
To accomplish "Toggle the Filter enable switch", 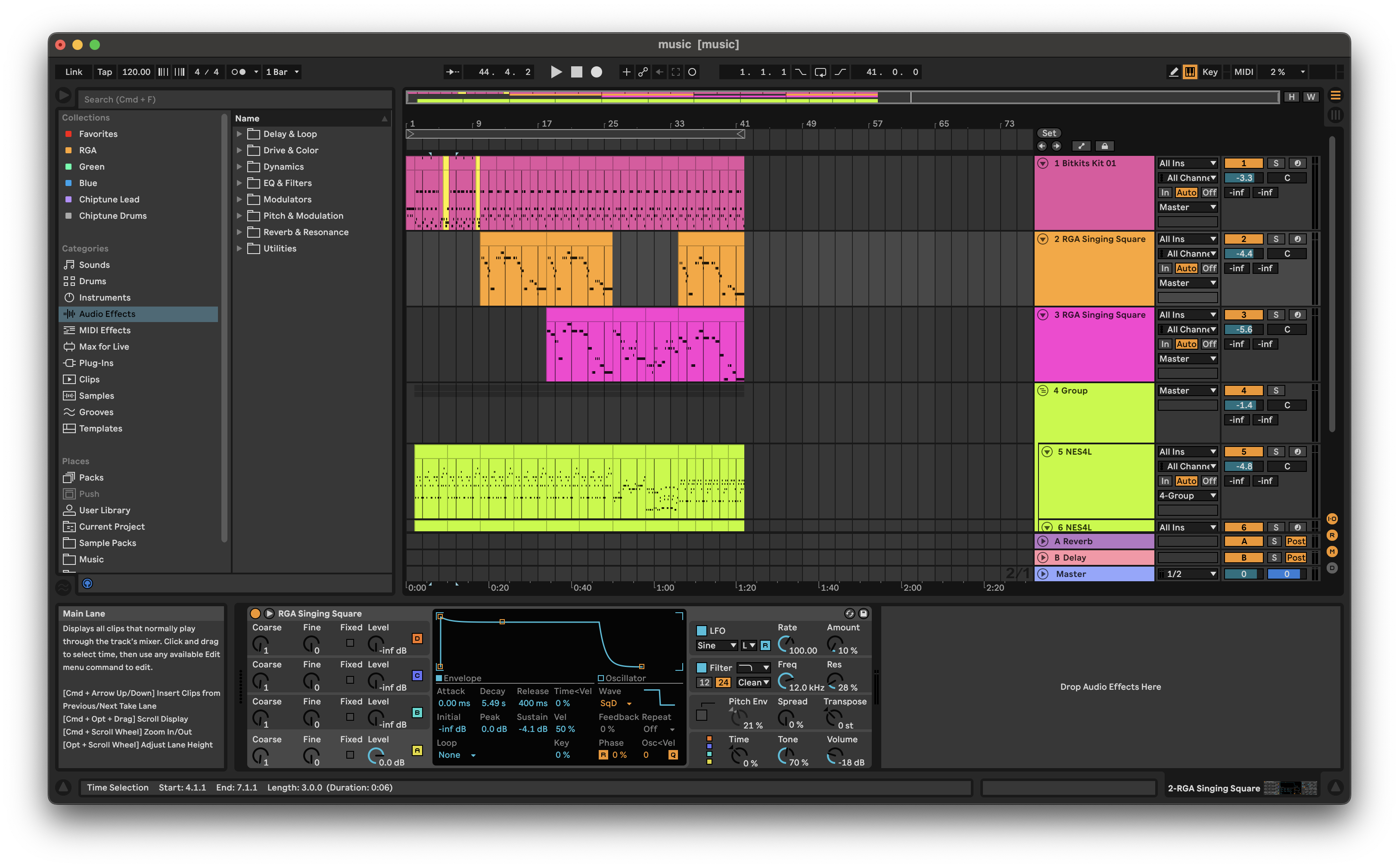I will (701, 668).
